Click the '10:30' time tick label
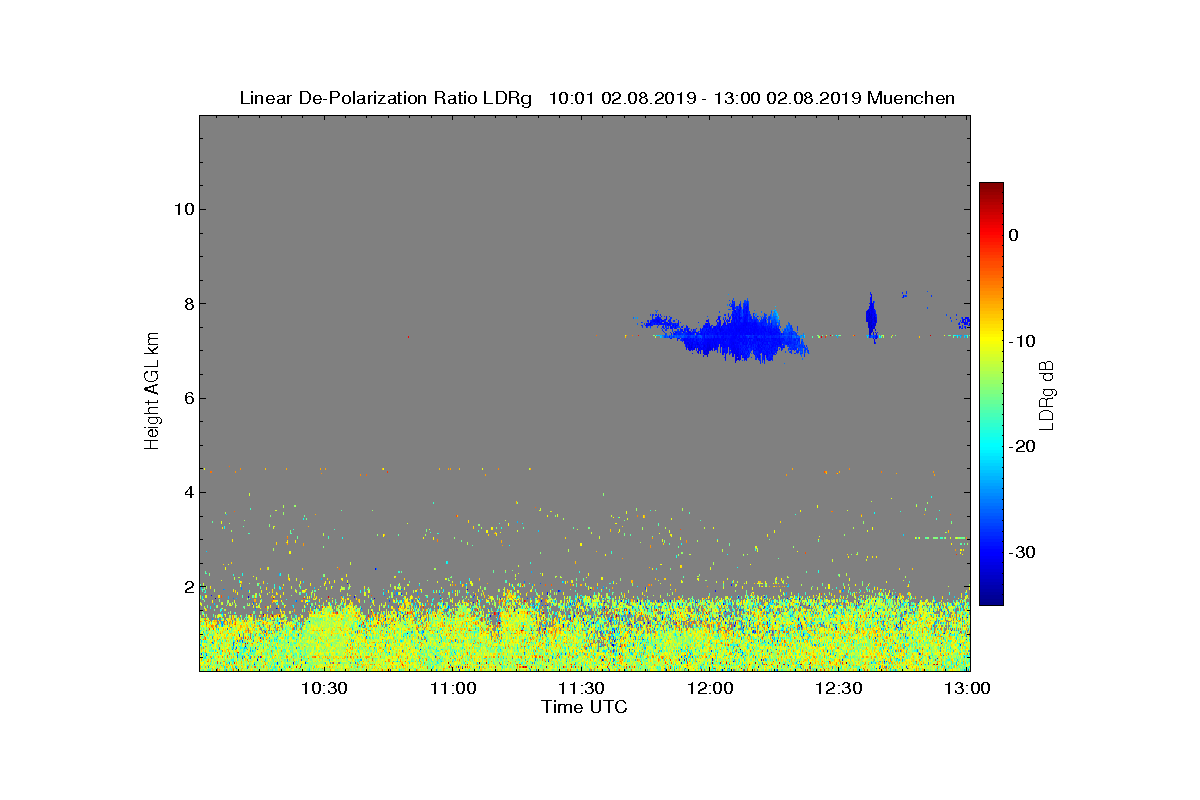Image resolution: width=1200 pixels, height=800 pixels. tap(324, 688)
